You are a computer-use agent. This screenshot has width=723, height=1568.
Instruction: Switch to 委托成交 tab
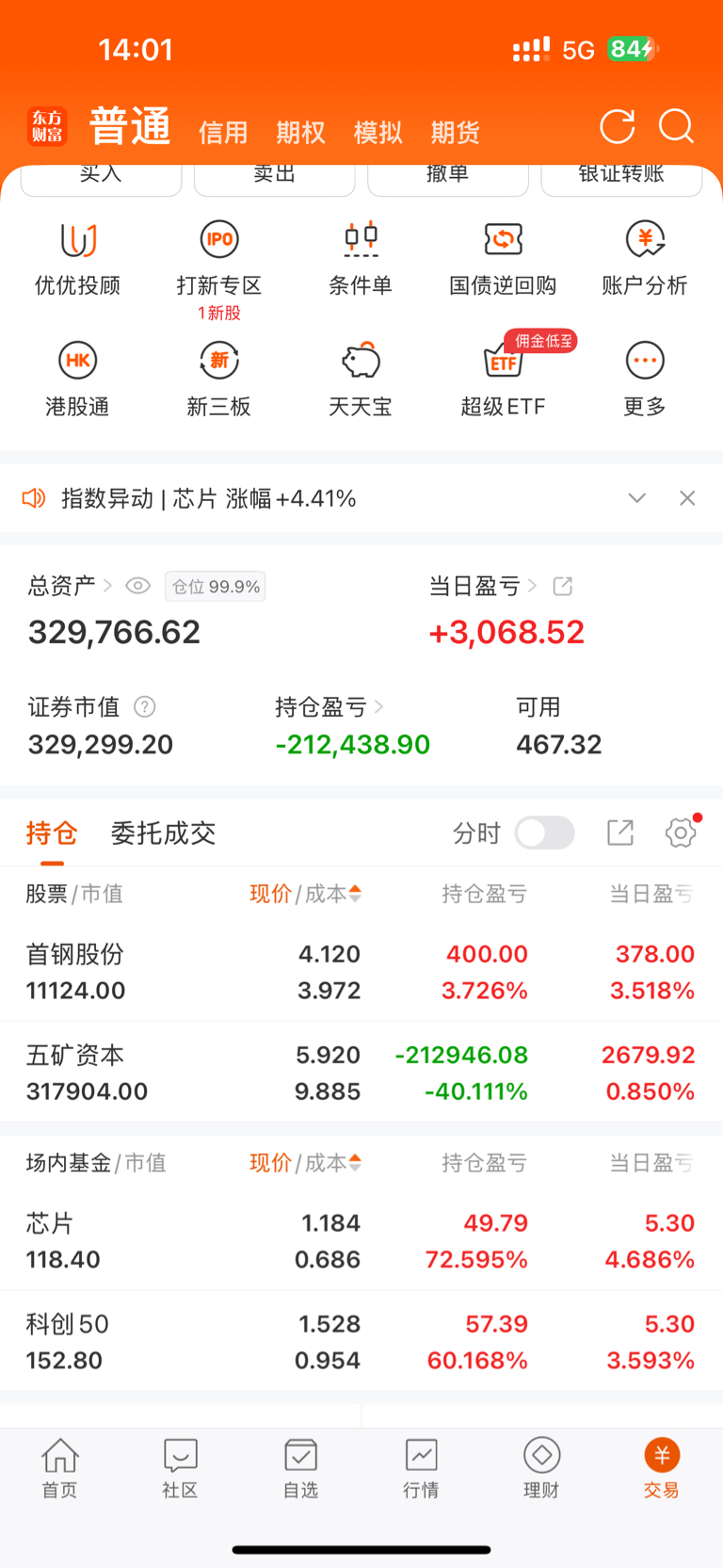click(164, 833)
